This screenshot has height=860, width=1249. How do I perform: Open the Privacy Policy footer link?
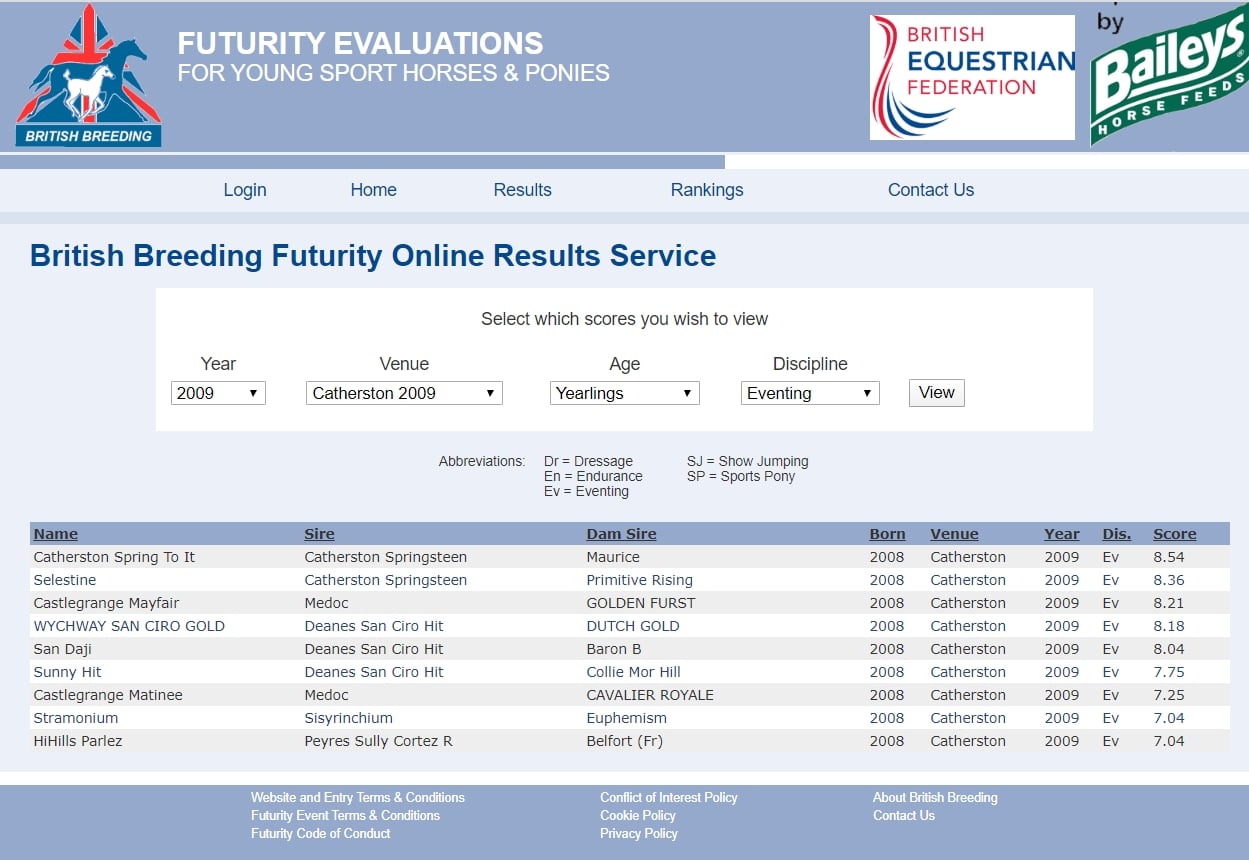click(639, 833)
